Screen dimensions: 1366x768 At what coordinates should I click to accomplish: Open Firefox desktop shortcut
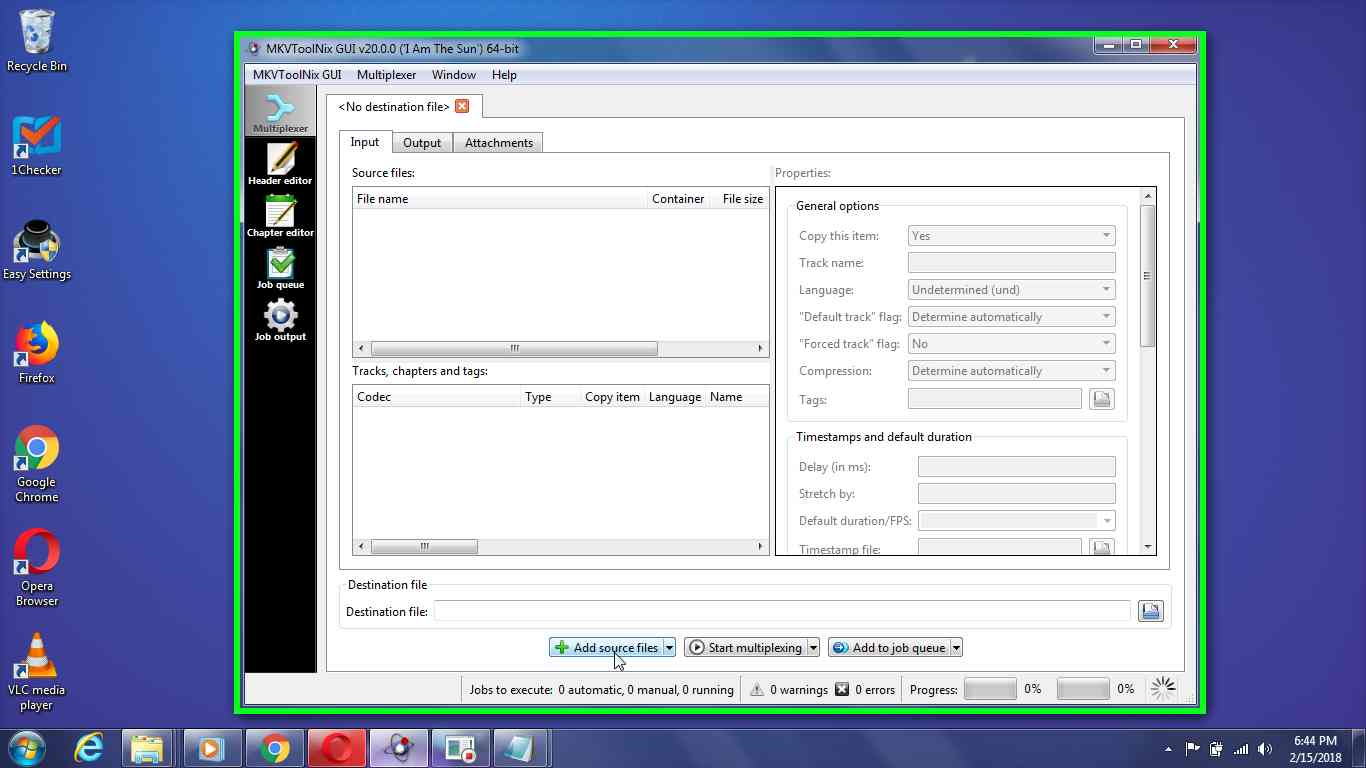coord(37,353)
